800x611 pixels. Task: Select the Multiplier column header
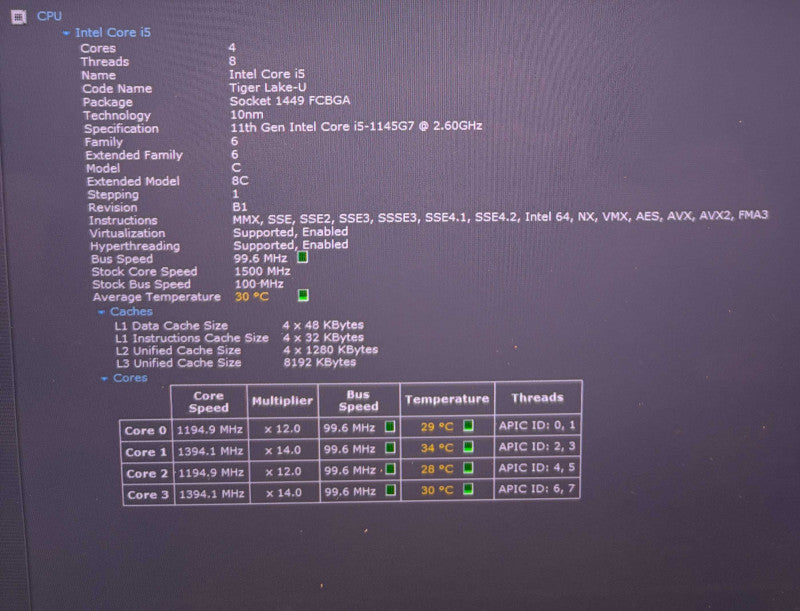pyautogui.click(x=282, y=401)
